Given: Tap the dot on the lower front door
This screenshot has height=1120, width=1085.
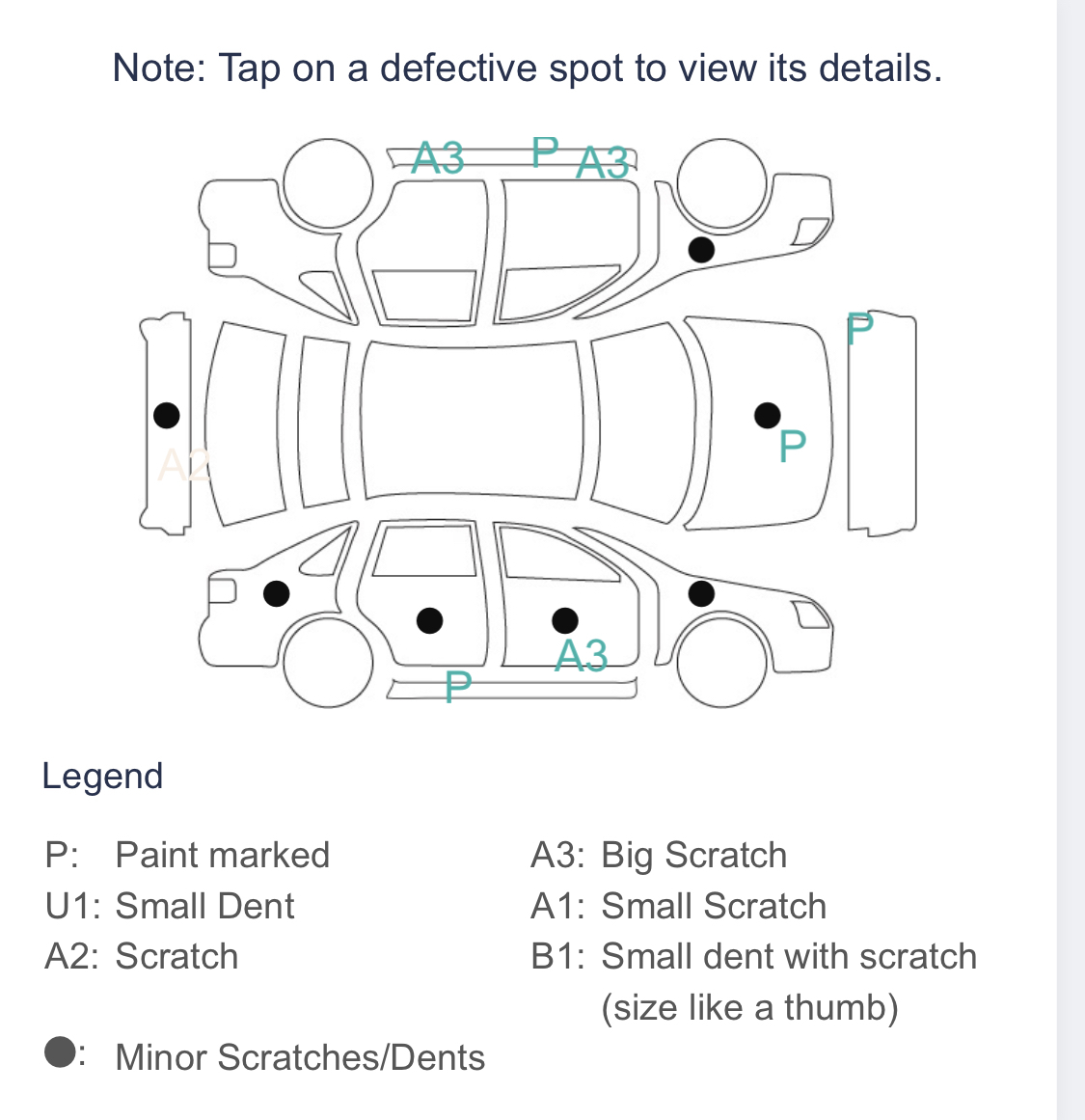Looking at the screenshot, I should click(429, 620).
